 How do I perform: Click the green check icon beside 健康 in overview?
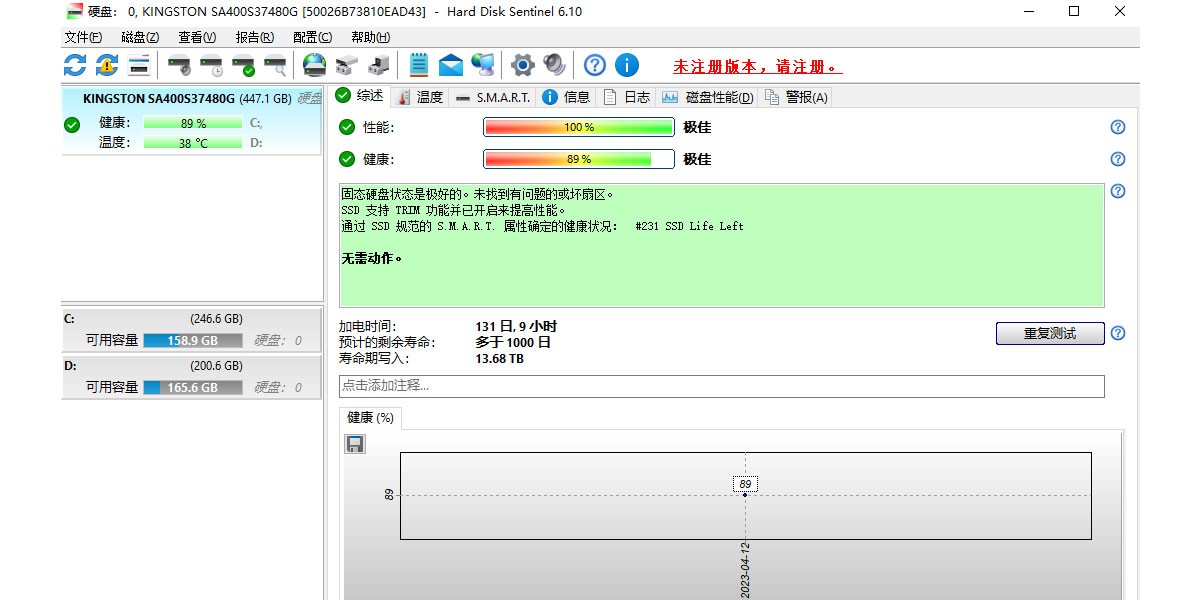(x=347, y=159)
